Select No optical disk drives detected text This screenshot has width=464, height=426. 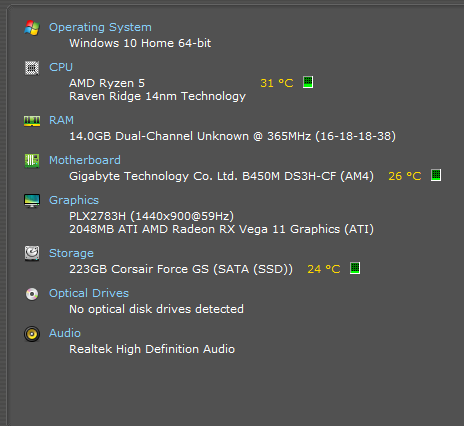coord(156,309)
